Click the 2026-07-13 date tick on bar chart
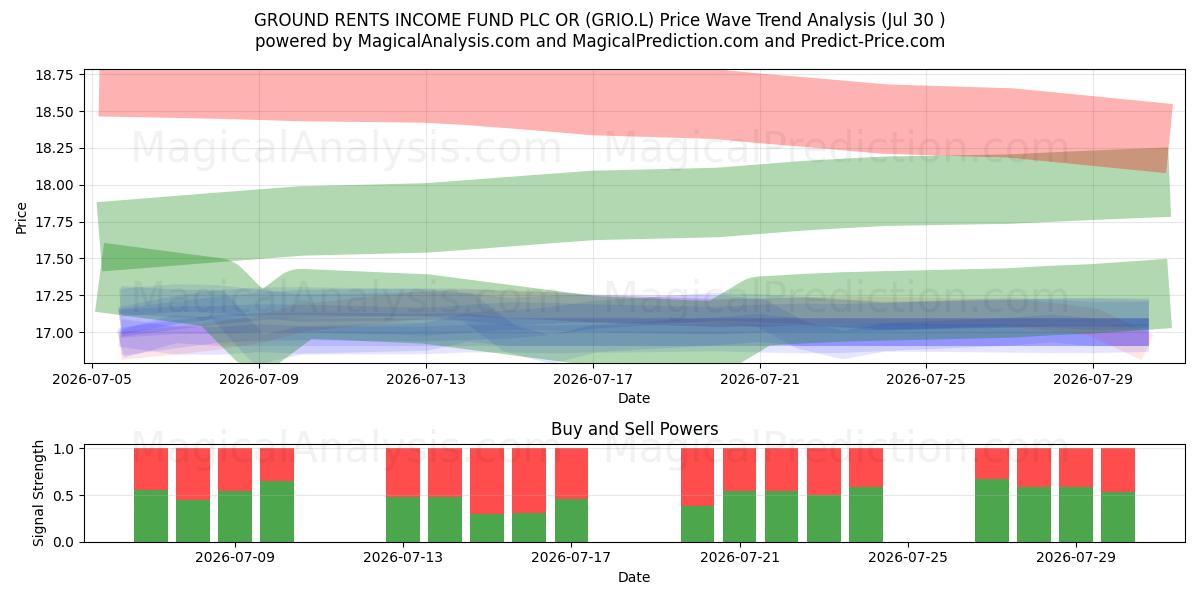The width and height of the screenshot is (1200, 600). coord(403,558)
